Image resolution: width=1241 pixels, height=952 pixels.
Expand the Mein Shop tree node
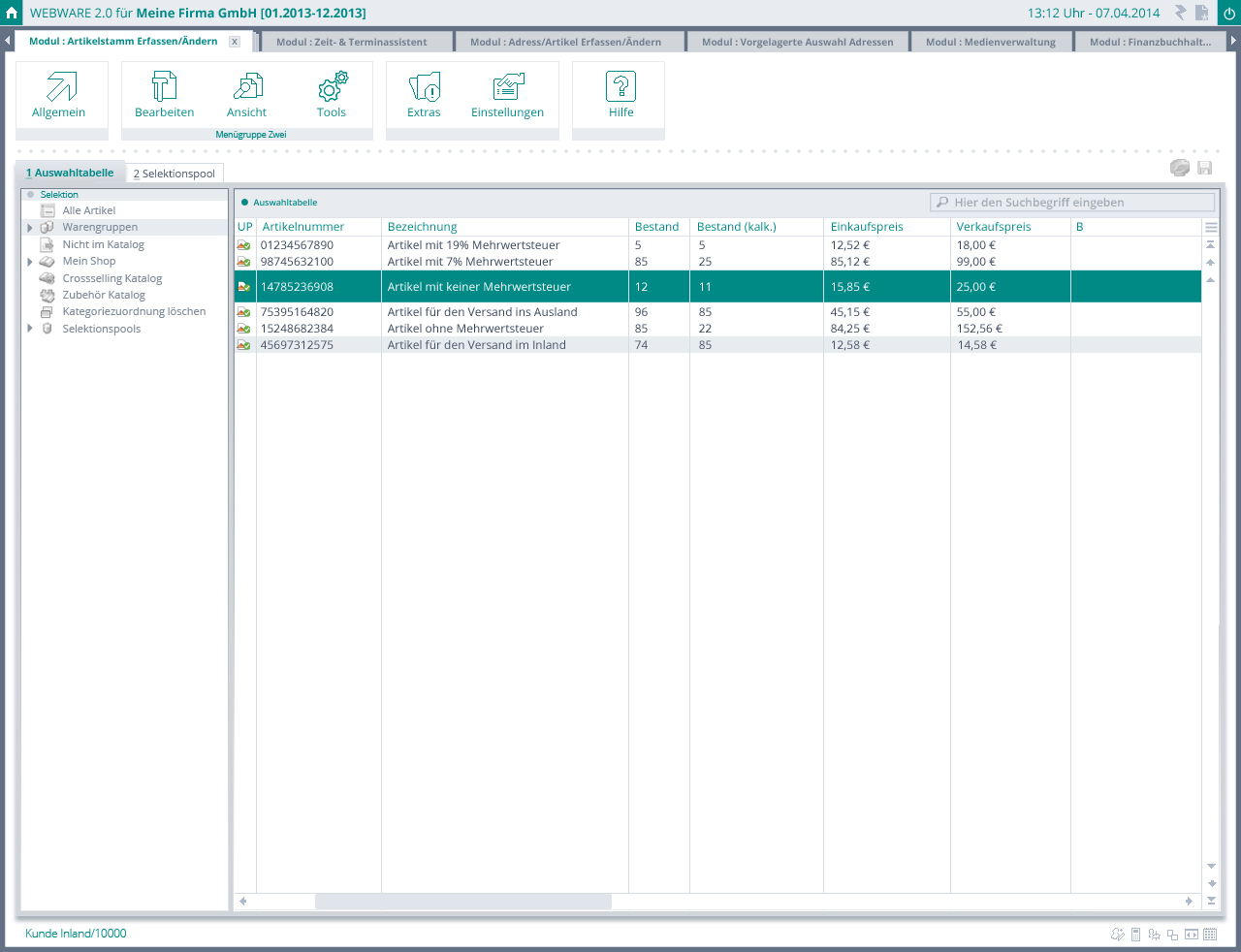coord(30,262)
